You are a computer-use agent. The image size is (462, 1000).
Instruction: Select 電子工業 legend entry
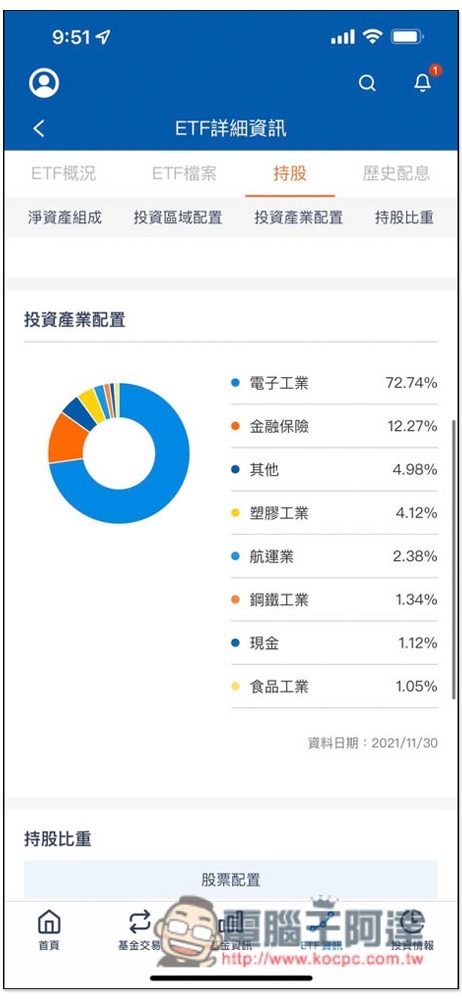(x=334, y=383)
